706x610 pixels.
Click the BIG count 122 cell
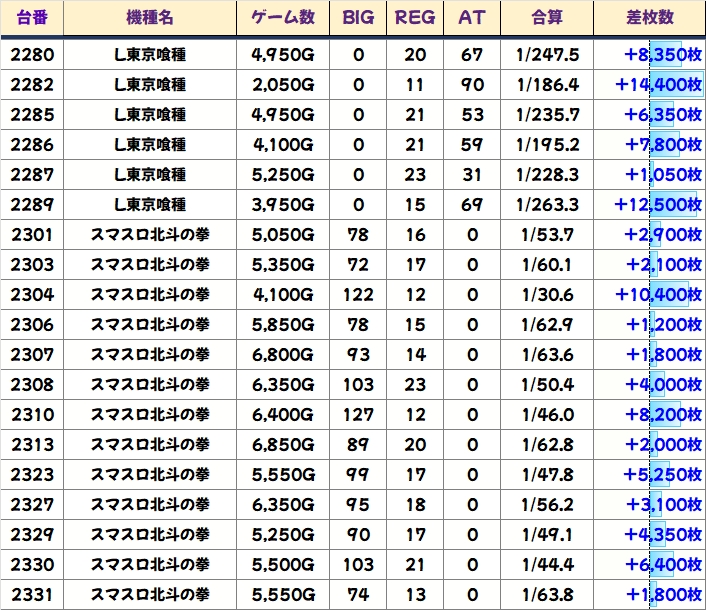[358, 295]
